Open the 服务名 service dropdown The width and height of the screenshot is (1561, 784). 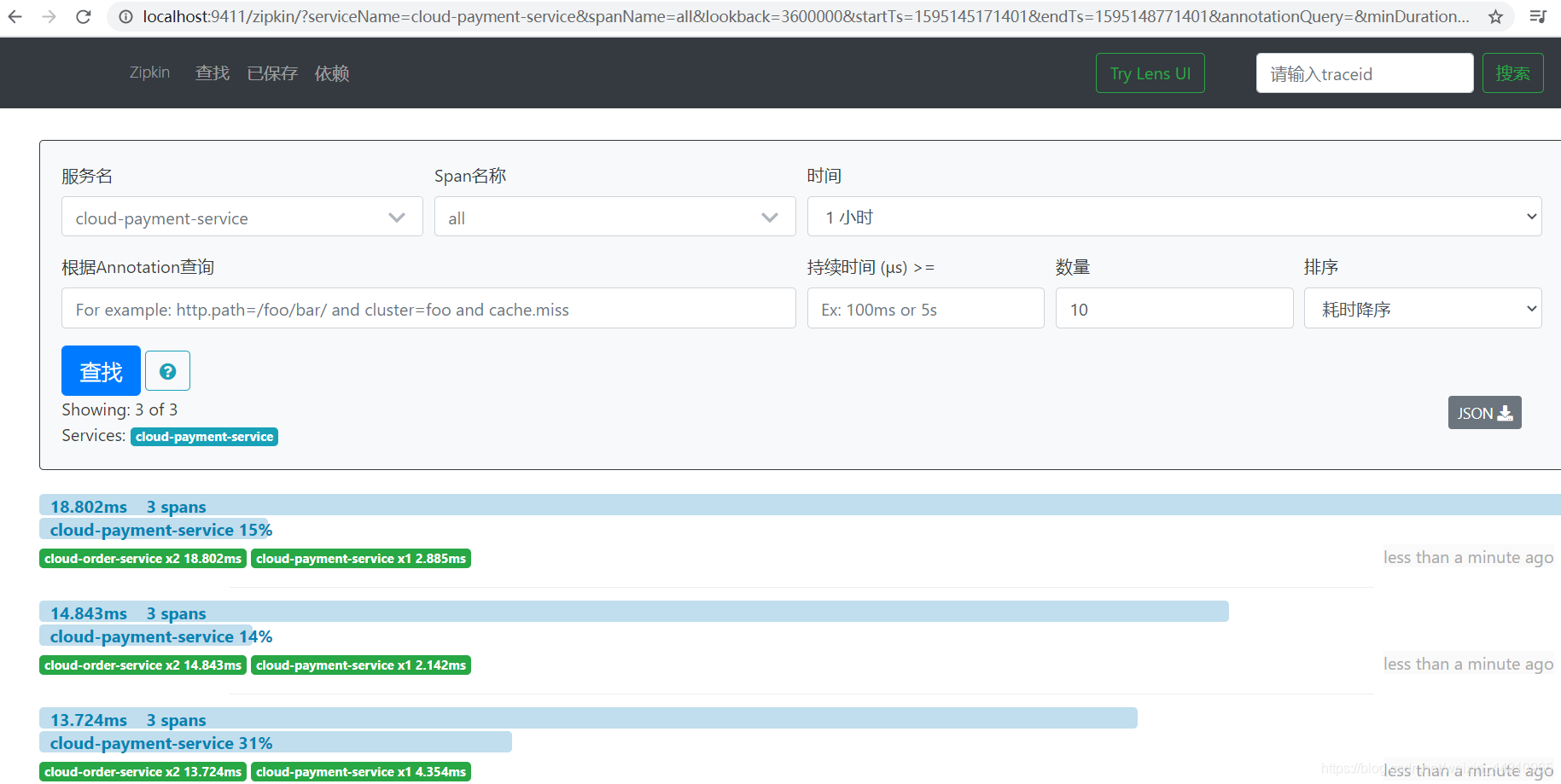coord(242,217)
